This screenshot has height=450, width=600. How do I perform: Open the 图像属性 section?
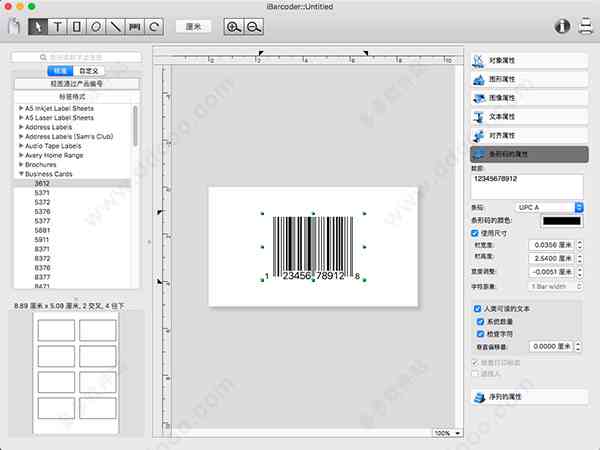[529, 98]
